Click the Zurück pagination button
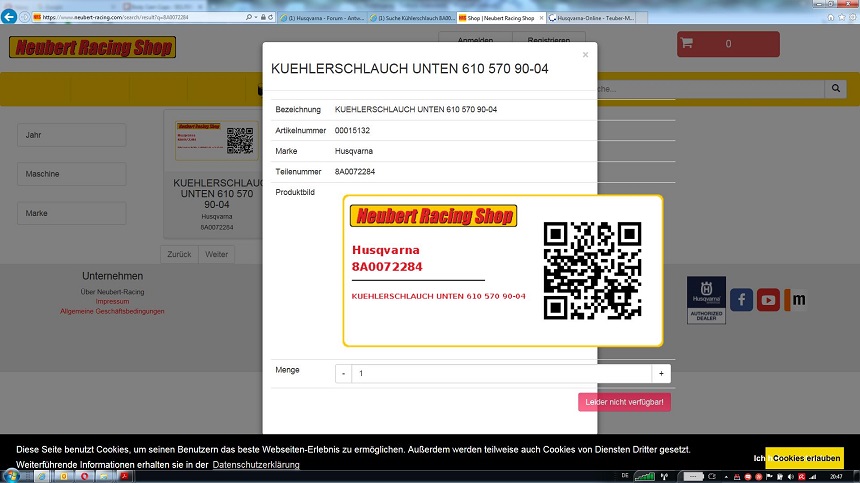 [x=179, y=254]
